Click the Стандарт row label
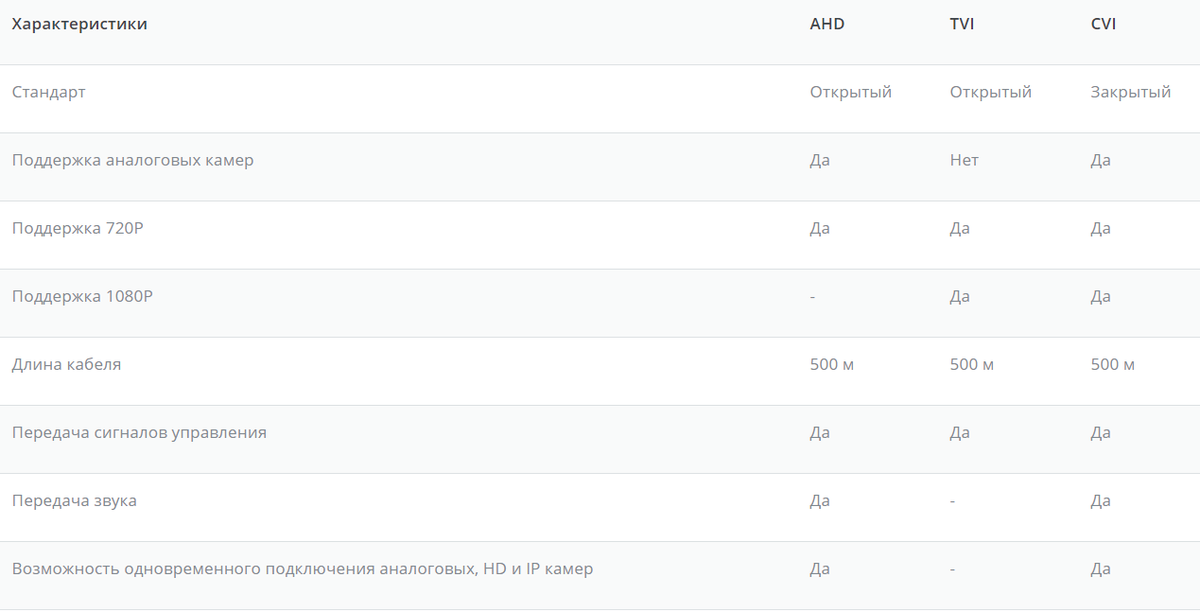 point(49,92)
